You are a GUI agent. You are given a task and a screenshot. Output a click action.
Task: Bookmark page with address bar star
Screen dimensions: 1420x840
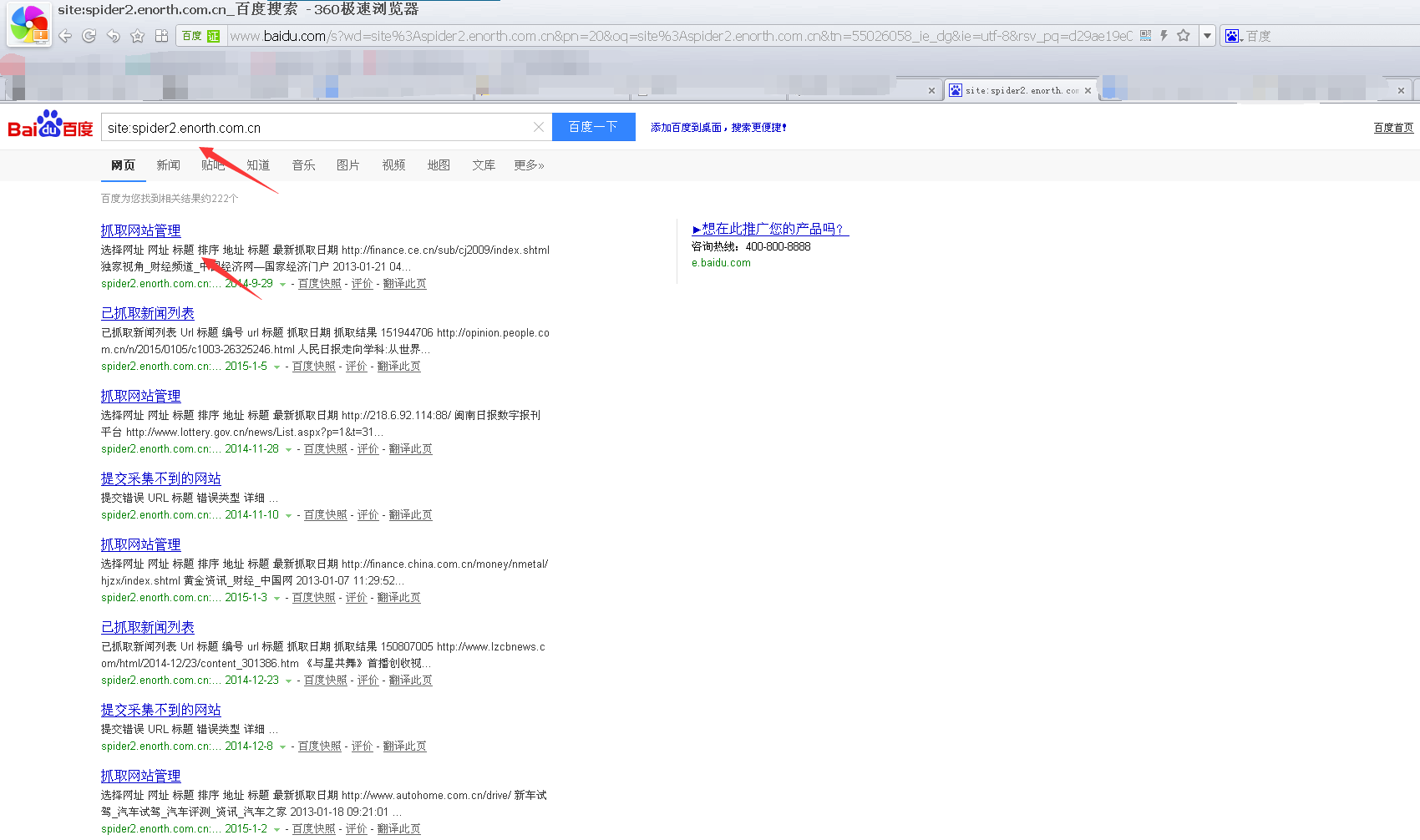pyautogui.click(x=1184, y=36)
